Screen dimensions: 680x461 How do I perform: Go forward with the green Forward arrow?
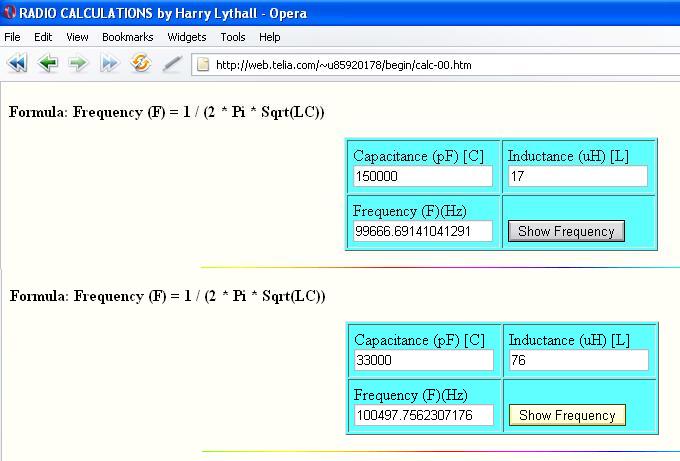pos(78,63)
